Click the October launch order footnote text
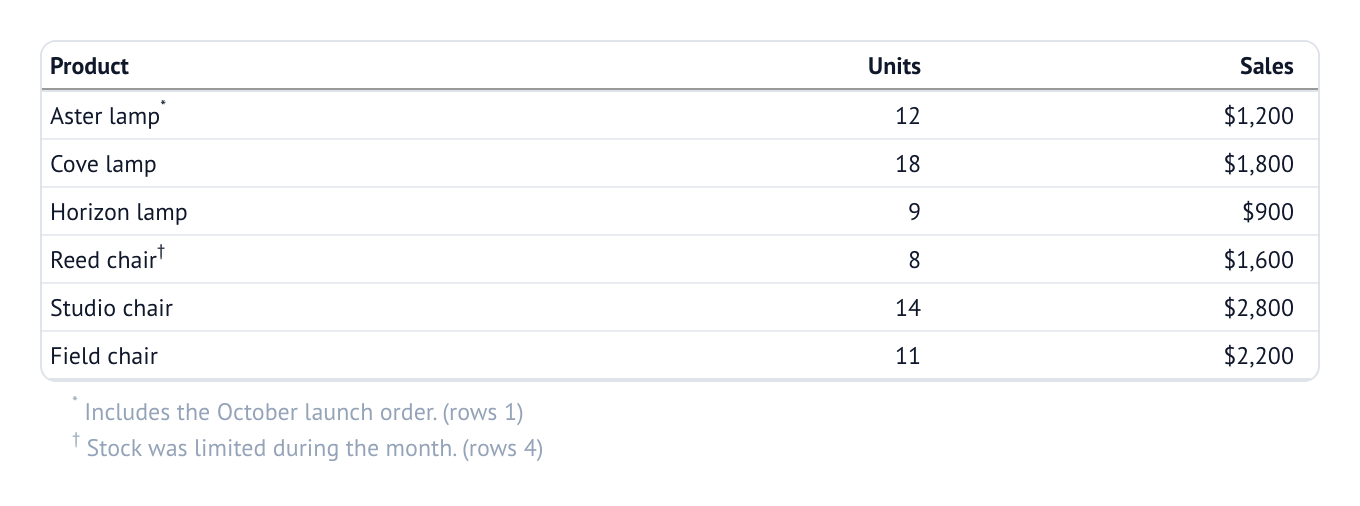Image resolution: width=1360 pixels, height=506 pixels. 304,412
